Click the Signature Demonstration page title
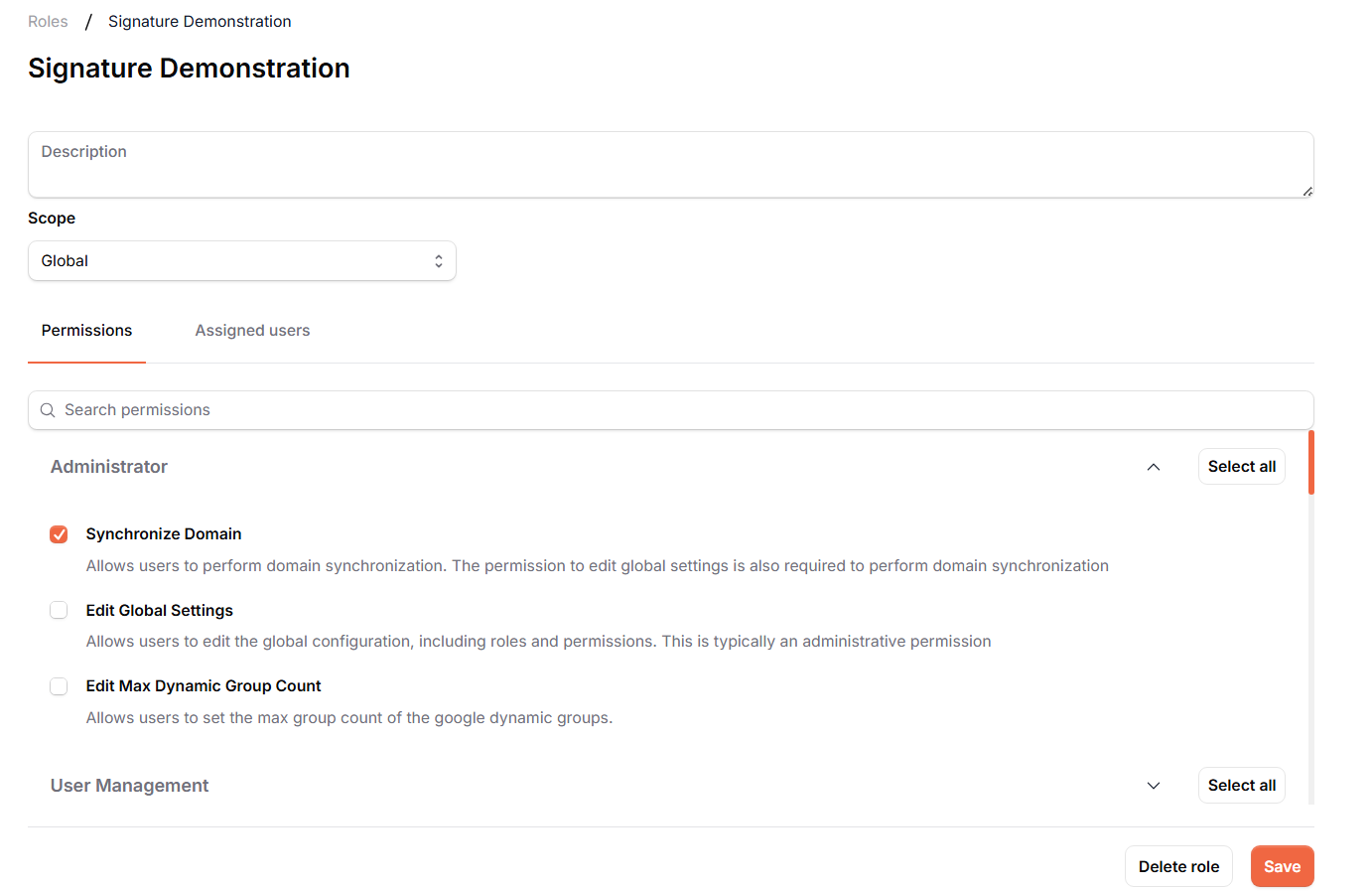Screen dimensions: 1372x891 pos(189,69)
